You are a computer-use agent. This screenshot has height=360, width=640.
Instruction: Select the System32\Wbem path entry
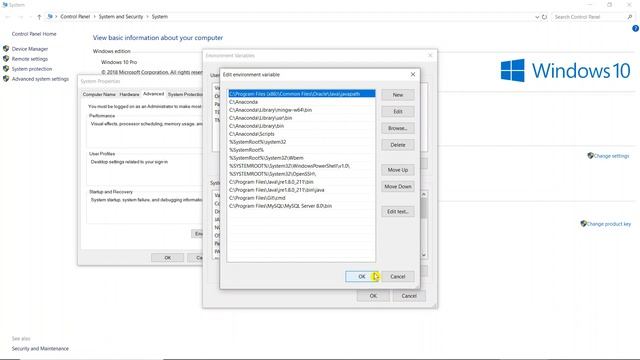302,158
